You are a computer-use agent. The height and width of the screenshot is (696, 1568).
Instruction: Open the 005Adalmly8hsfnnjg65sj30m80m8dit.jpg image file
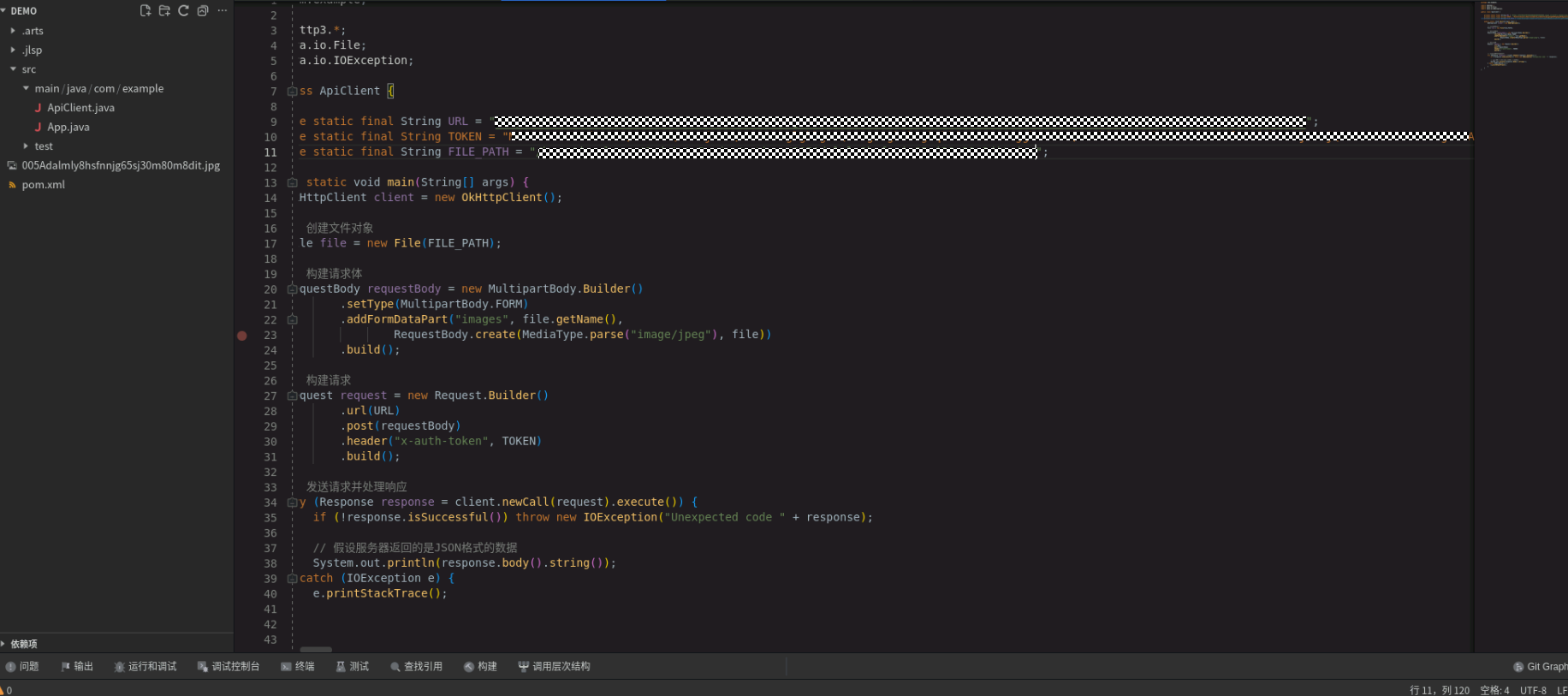pos(121,165)
